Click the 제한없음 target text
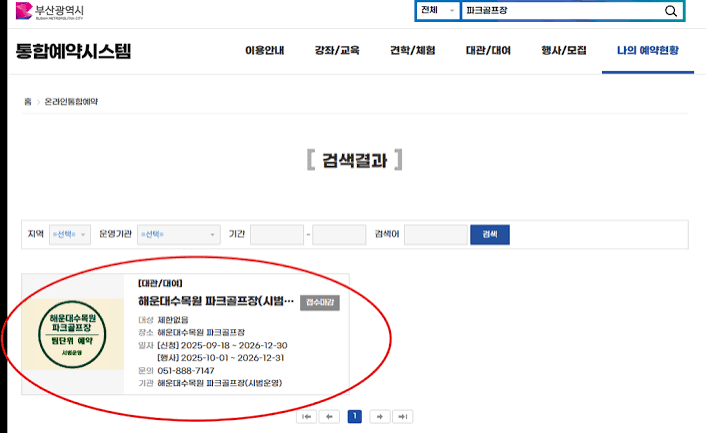This screenshot has height=433, width=706. (x=173, y=320)
